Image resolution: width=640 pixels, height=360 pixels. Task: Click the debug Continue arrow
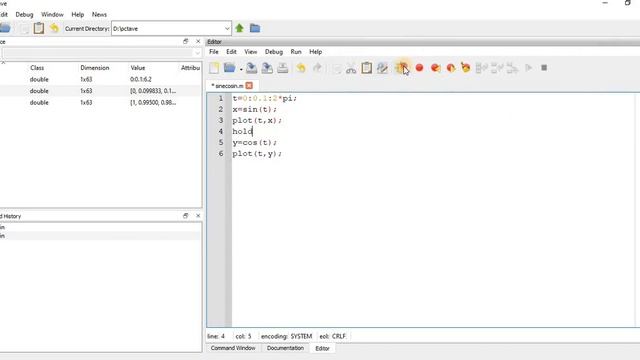point(529,68)
